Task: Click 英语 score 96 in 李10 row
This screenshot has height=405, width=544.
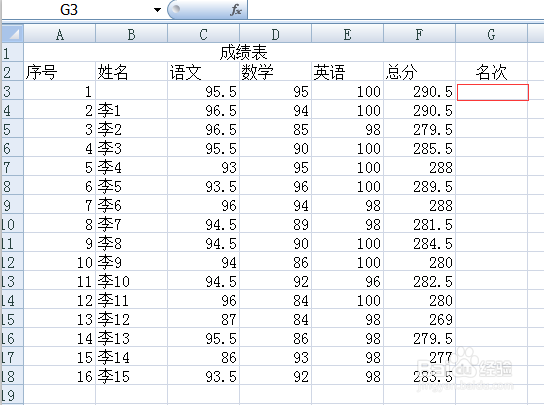Action: coord(347,280)
